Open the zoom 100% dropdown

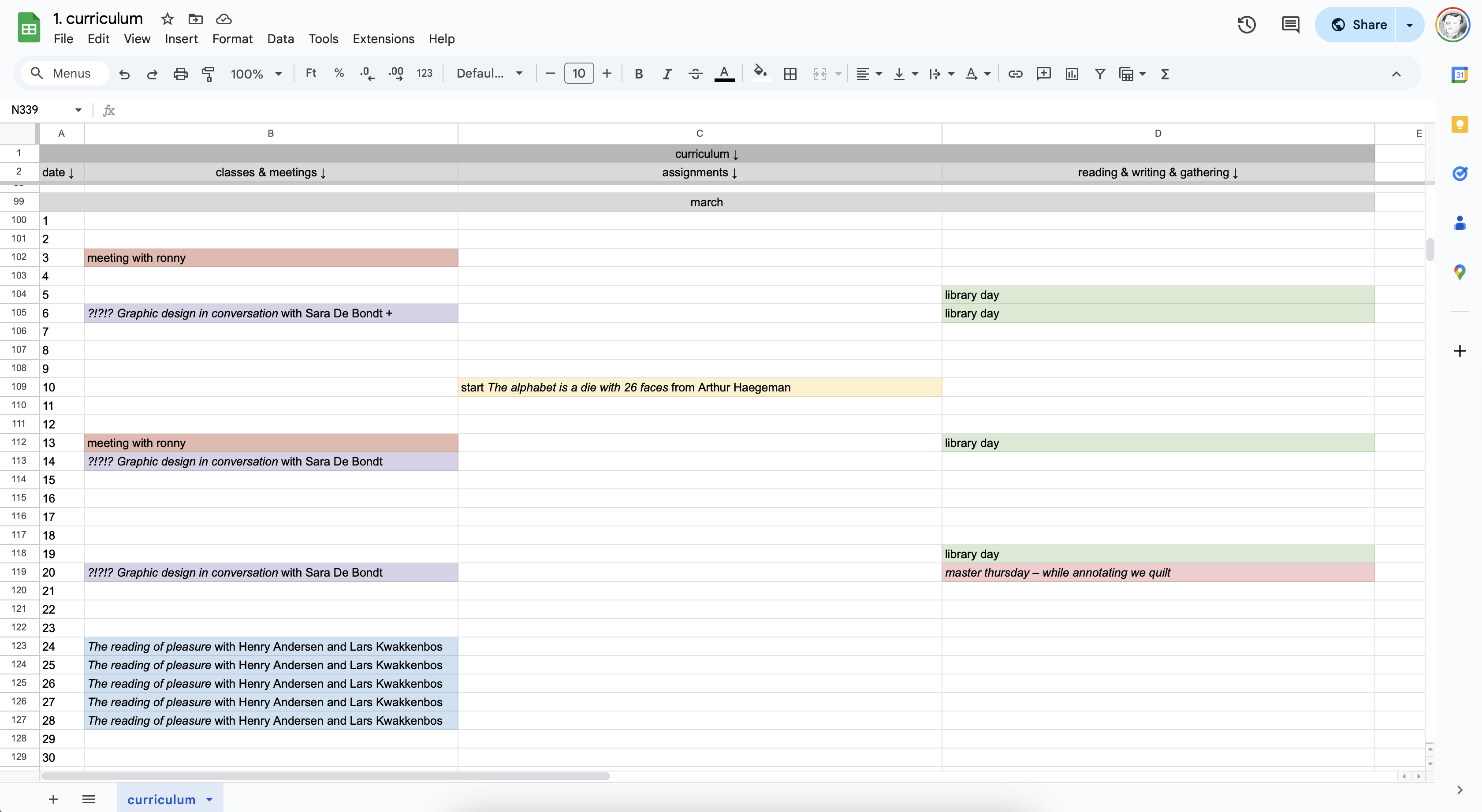256,74
